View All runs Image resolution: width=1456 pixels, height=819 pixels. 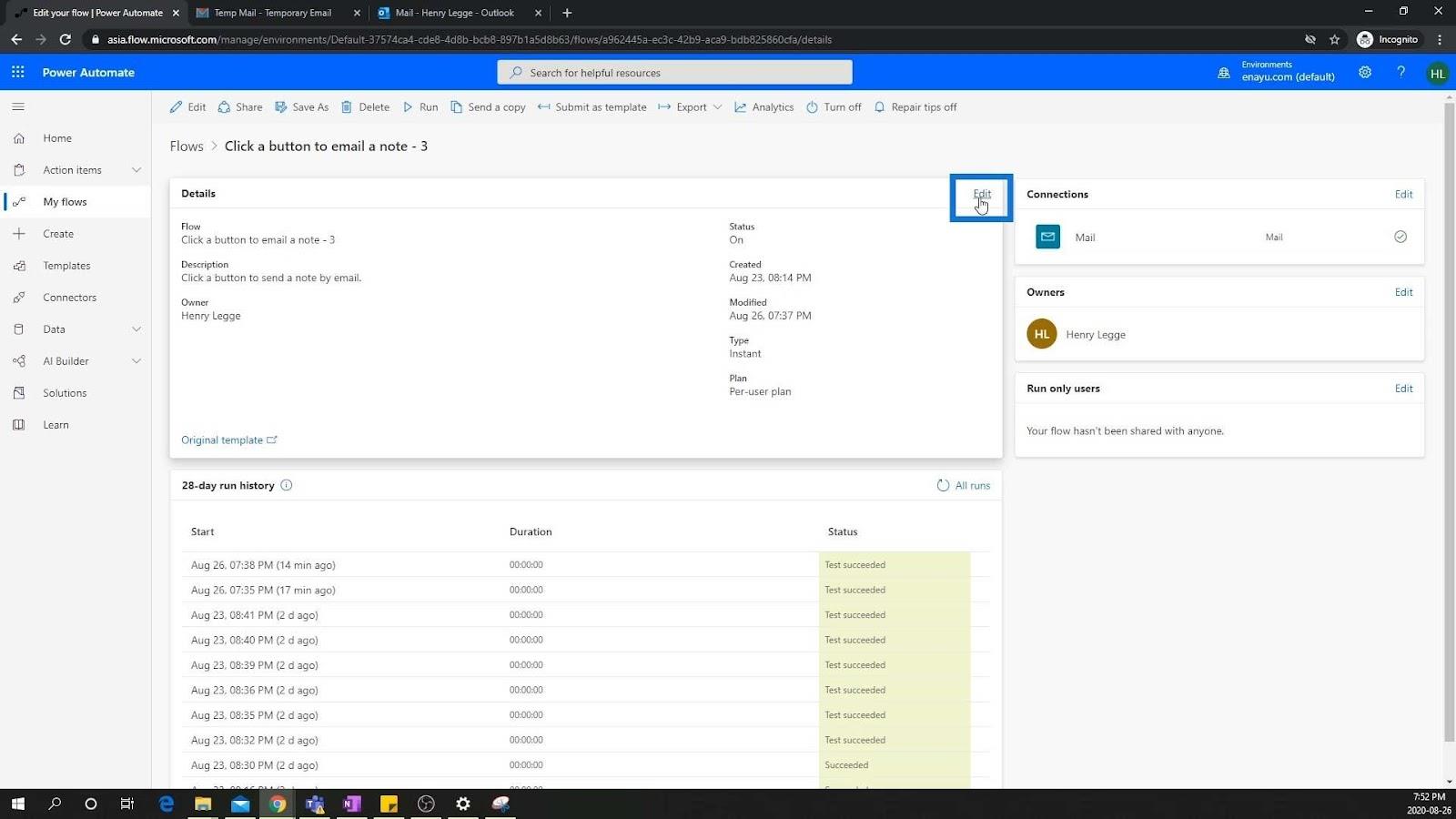click(x=964, y=485)
